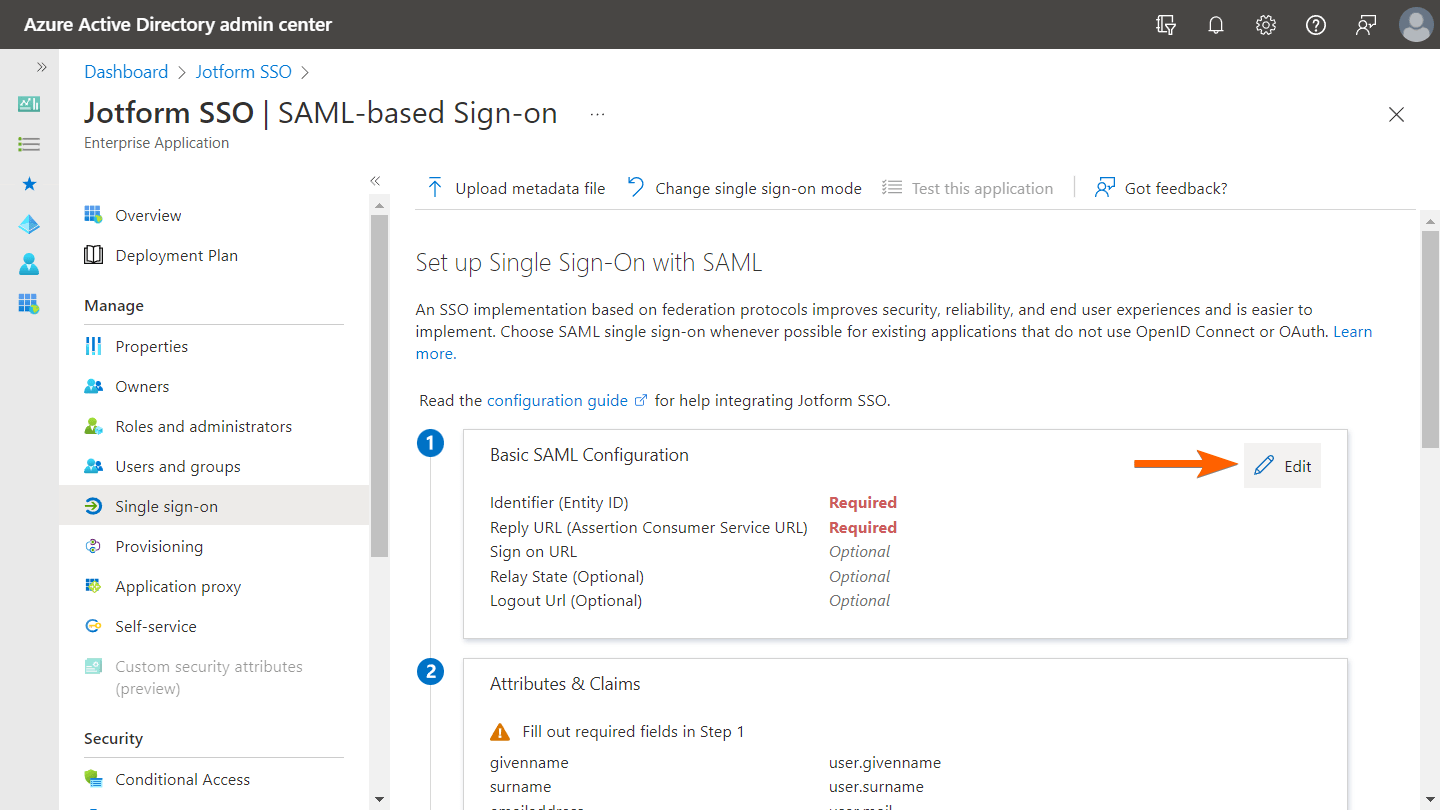Click Change single sign-on mode
The image size is (1440, 810).
[x=744, y=188]
